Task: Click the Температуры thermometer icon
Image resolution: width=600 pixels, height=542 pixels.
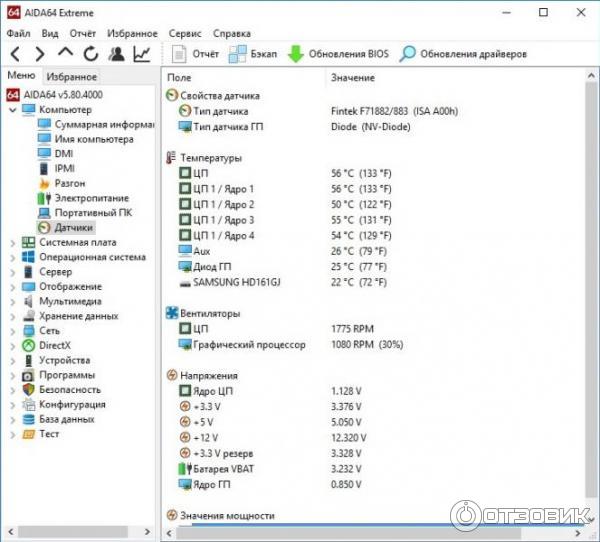Action: pyautogui.click(x=171, y=158)
